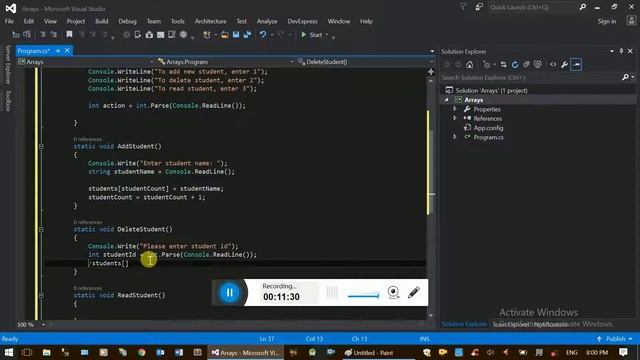This screenshot has width=640, height=360.
Task: Click Quick Launch search magnifier icon
Action: (x=582, y=7)
